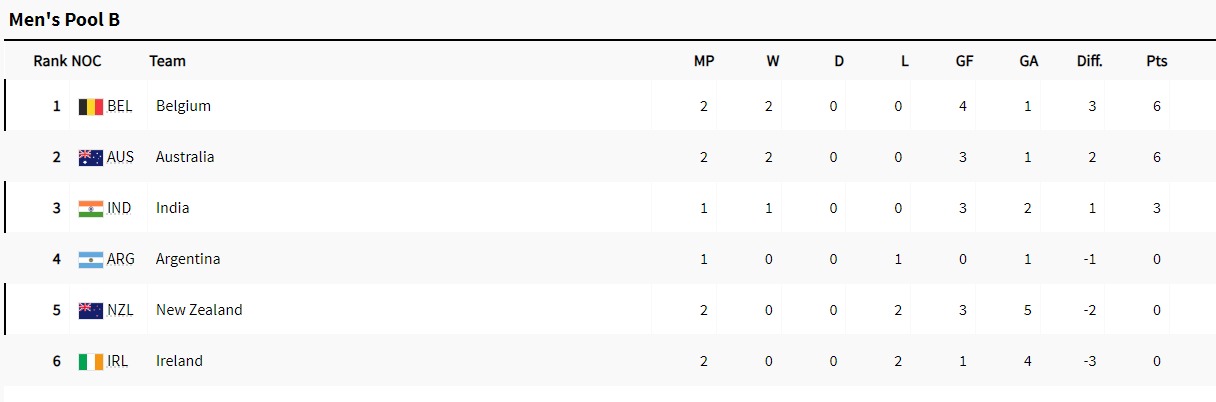
Task: Click the Belgium flag icon
Action: (x=91, y=106)
